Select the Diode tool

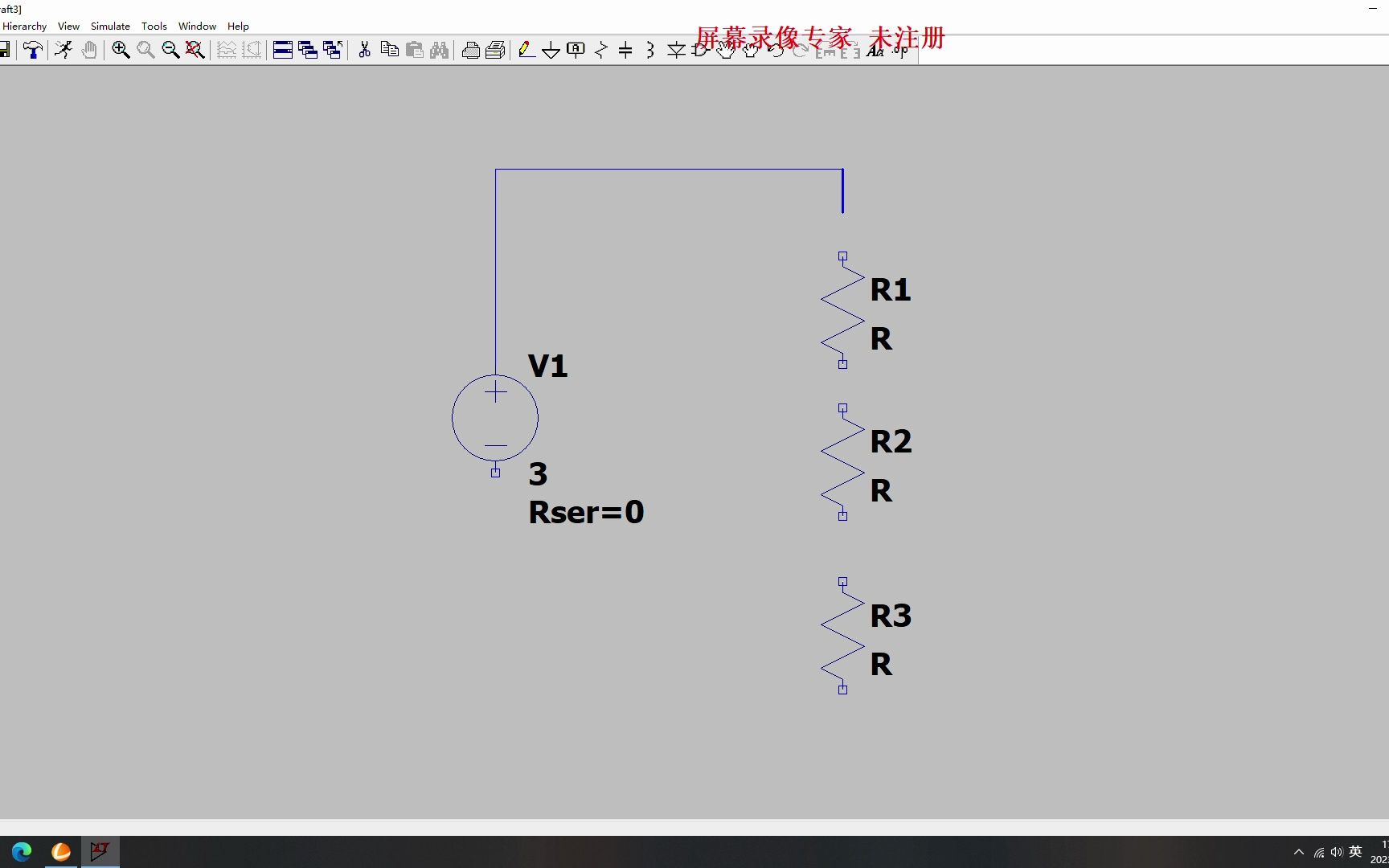click(x=676, y=50)
